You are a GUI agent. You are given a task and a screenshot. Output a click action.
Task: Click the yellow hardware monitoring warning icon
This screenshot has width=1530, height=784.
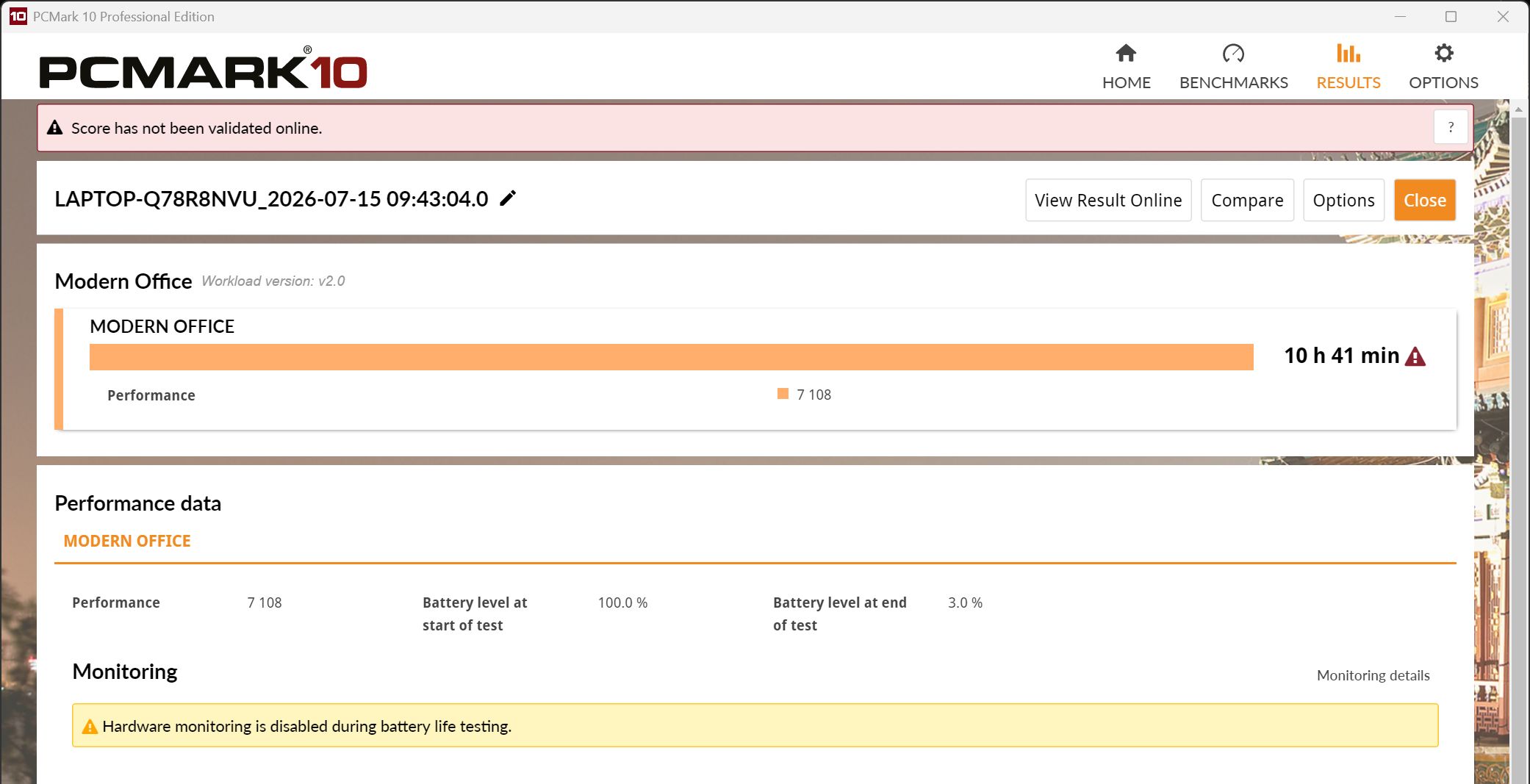[x=90, y=726]
